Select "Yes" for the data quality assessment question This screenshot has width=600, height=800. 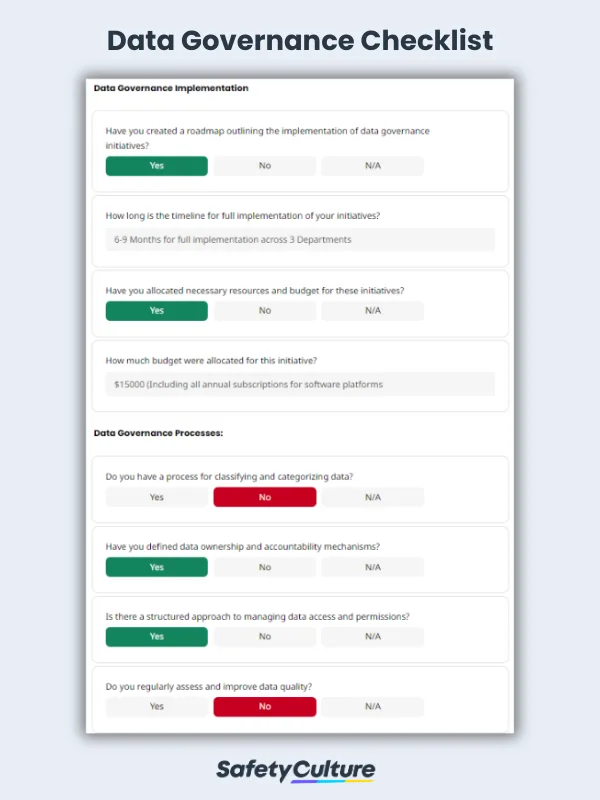(x=156, y=706)
